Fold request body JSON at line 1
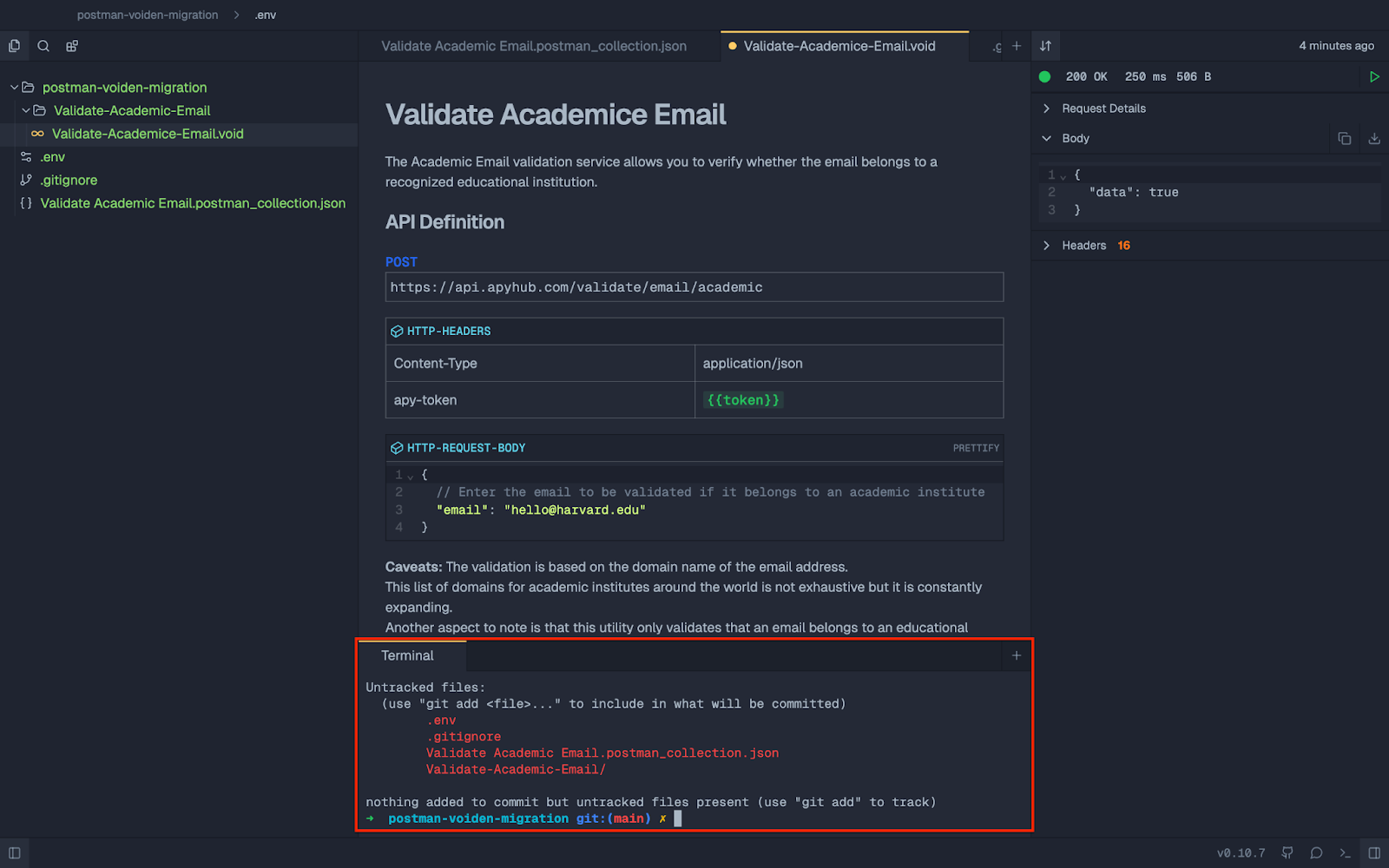Screen dimensions: 1389x868 click(411, 476)
